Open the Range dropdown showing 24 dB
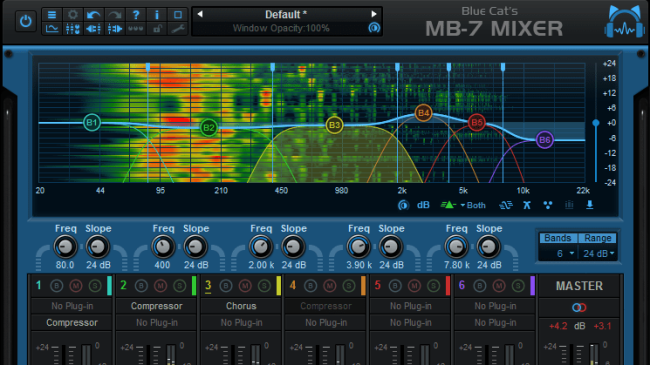This screenshot has height=365, width=650. (x=598, y=253)
